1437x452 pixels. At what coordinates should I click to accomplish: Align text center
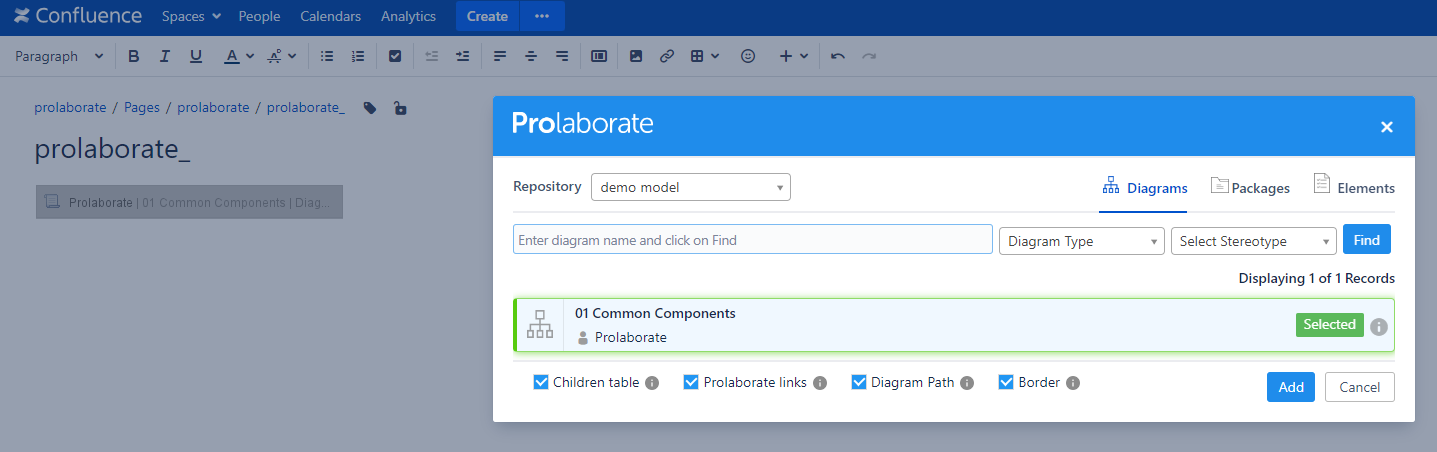pos(531,56)
